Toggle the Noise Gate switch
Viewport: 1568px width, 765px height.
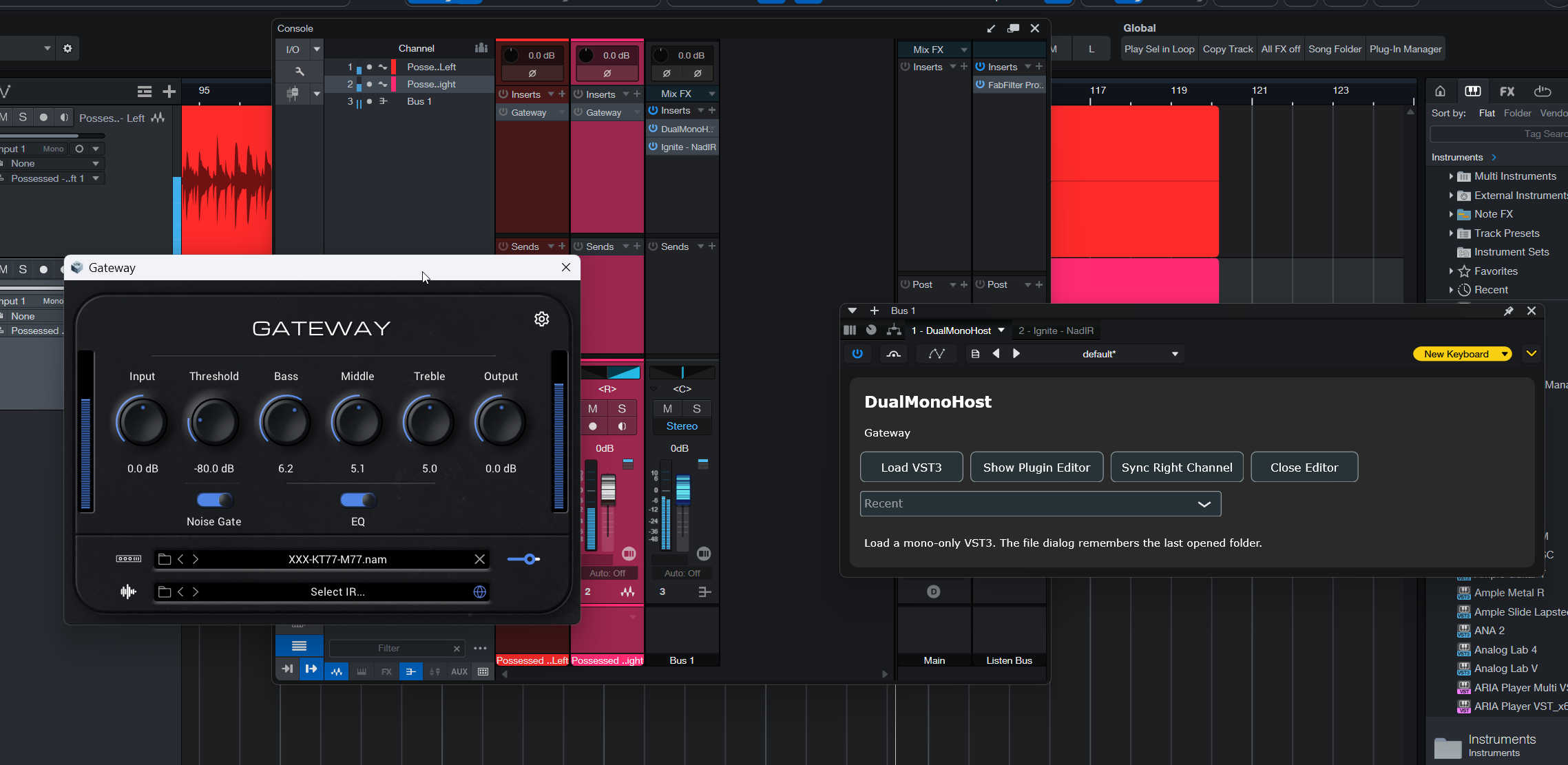tap(214, 500)
